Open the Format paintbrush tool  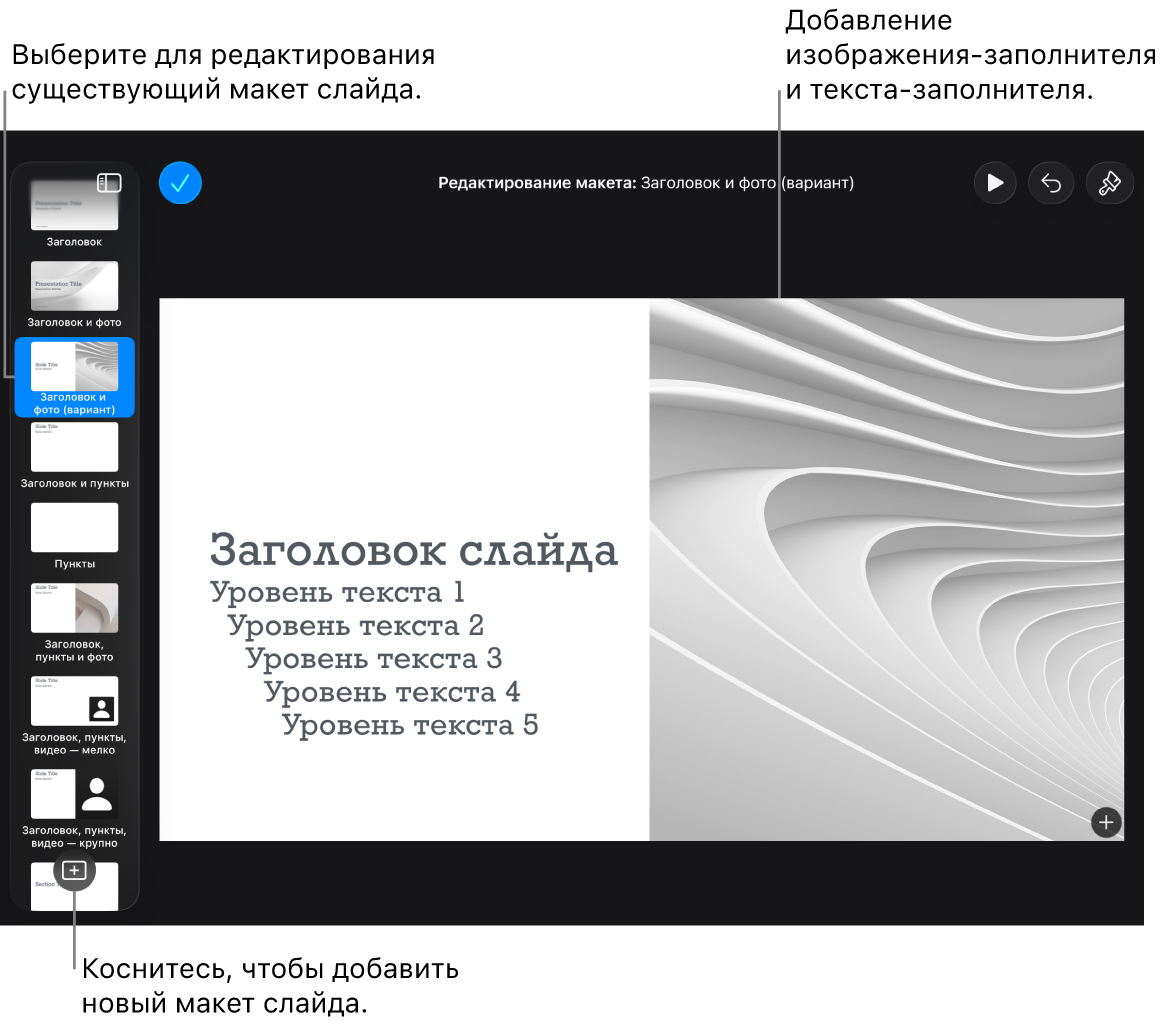click(x=1109, y=183)
